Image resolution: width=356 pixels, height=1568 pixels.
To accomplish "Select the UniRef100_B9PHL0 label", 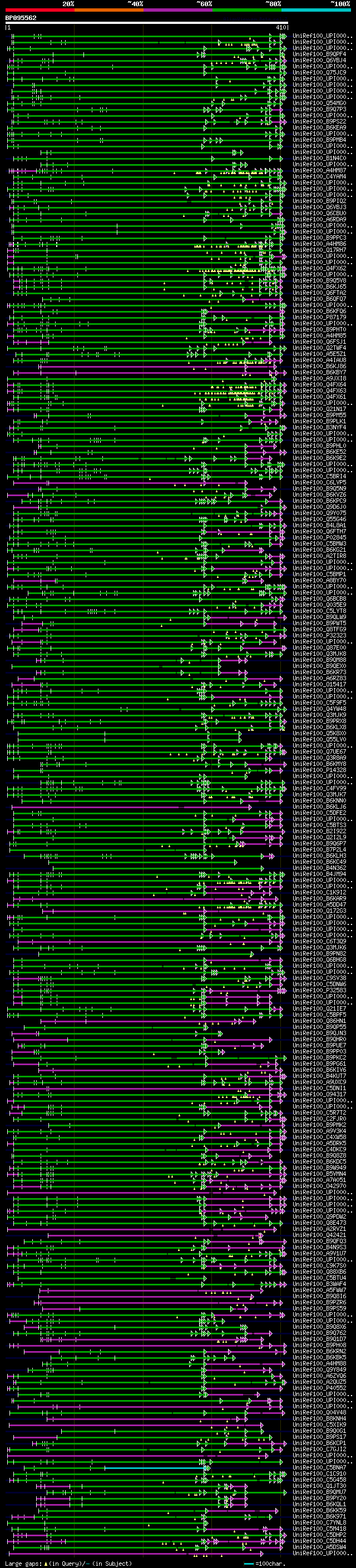I will click(x=319, y=446).
